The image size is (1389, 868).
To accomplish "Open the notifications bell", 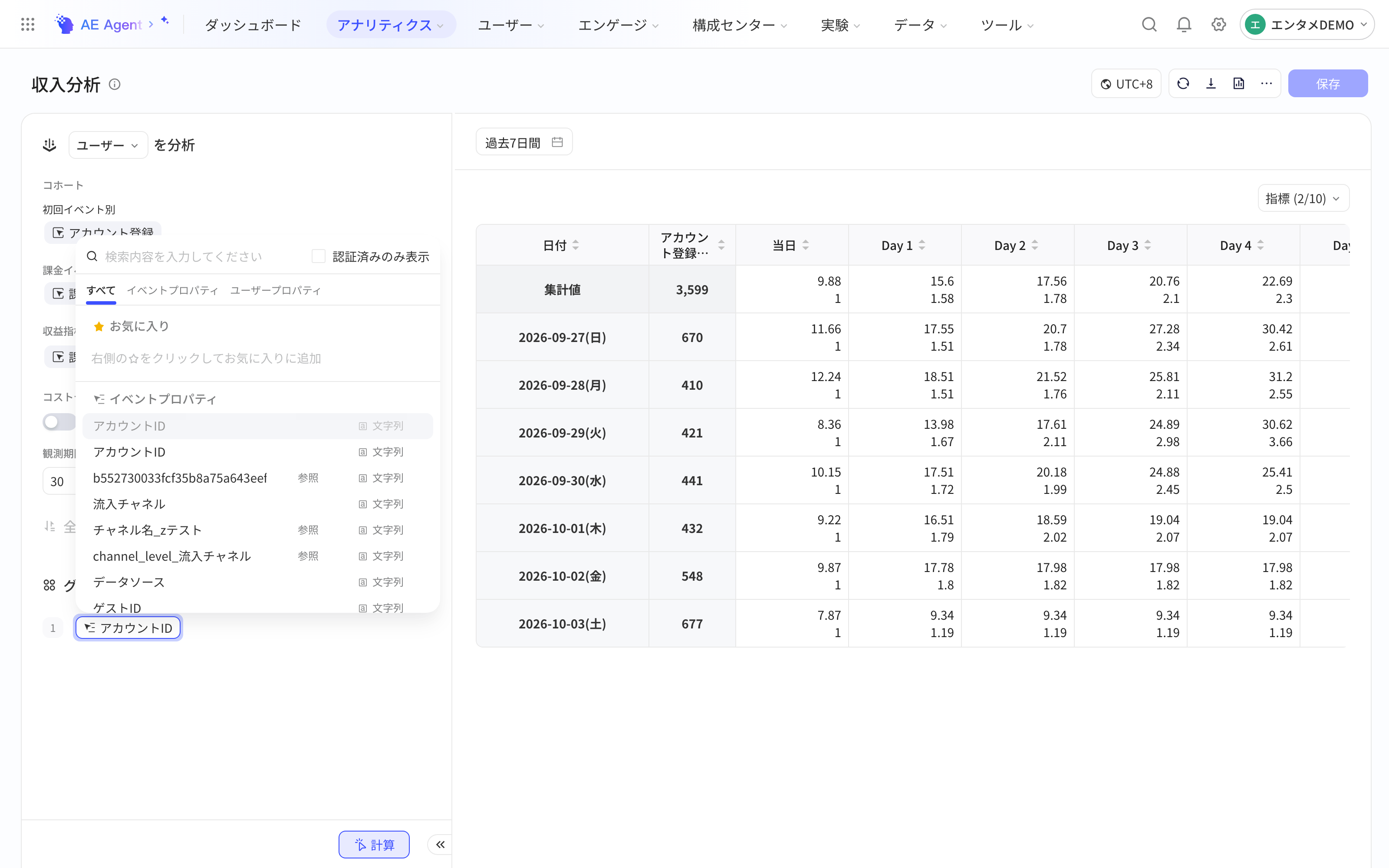I will 1184,25.
